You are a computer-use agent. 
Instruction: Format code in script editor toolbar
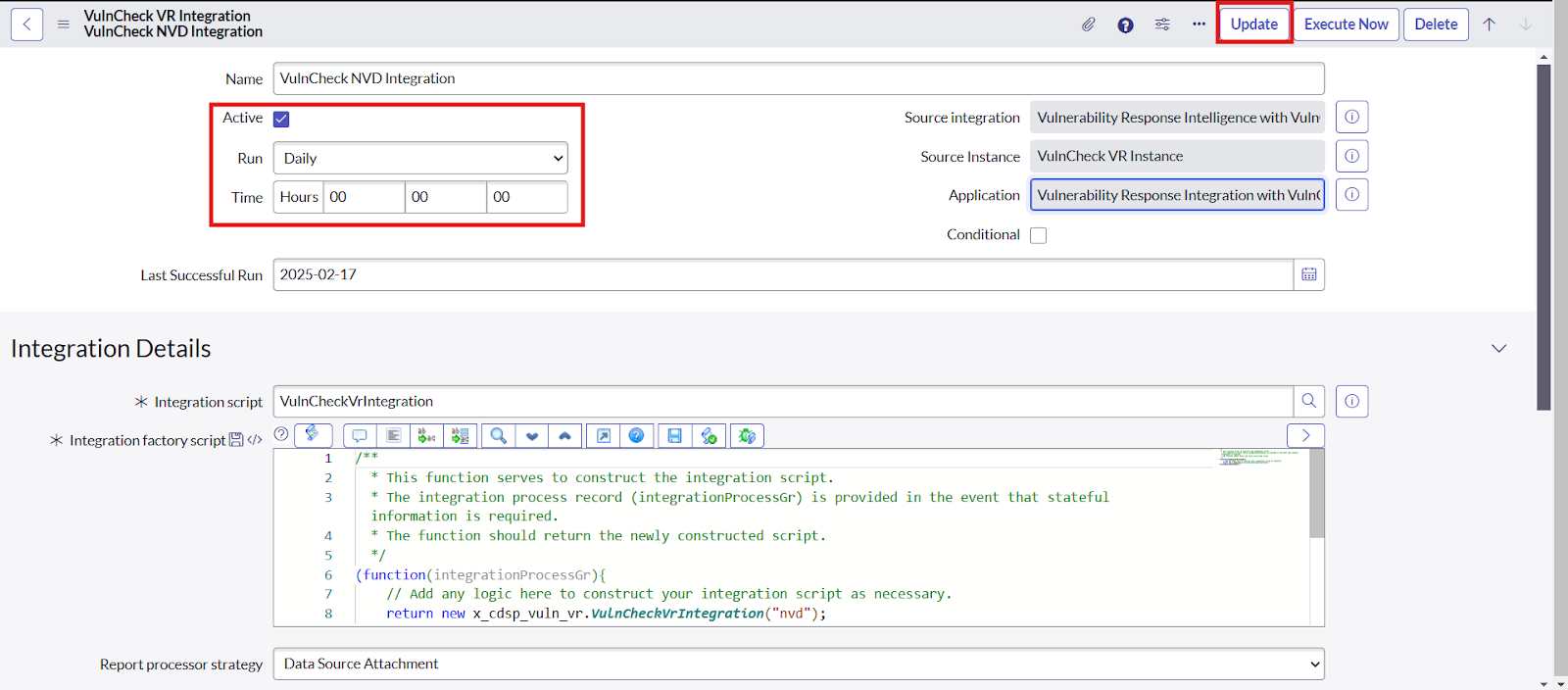coord(393,435)
